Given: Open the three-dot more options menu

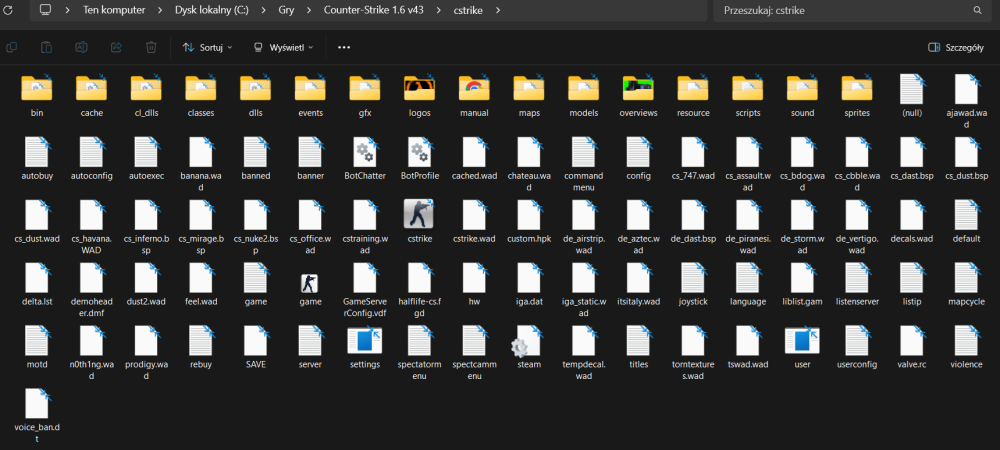Looking at the screenshot, I should (344, 47).
